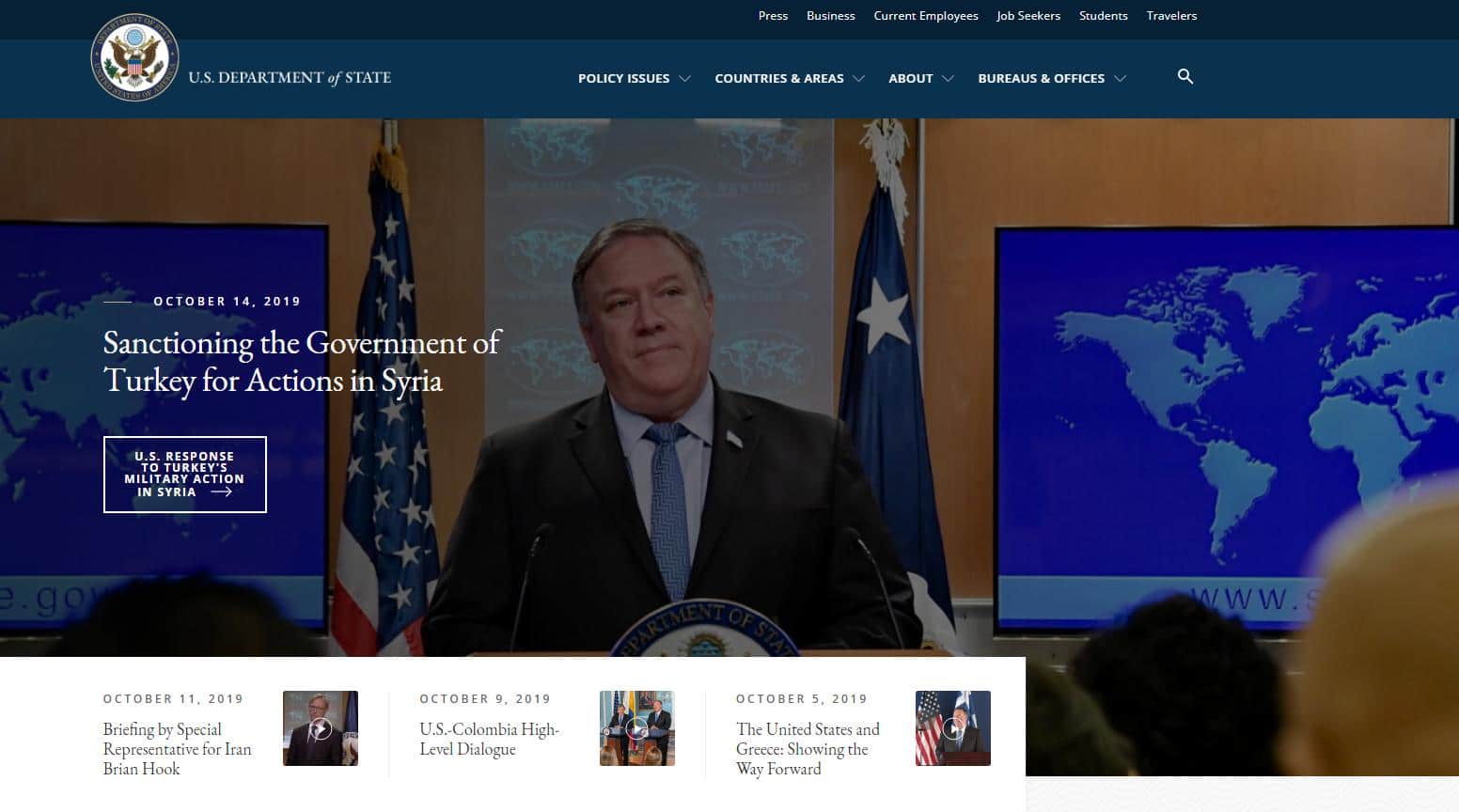Click the October 5, 2019 date text
The height and width of the screenshot is (812, 1459).
pyautogui.click(x=802, y=699)
